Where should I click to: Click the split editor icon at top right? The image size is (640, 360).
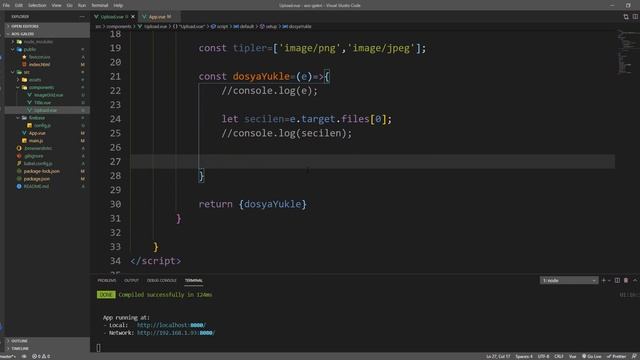tap(635, 17)
